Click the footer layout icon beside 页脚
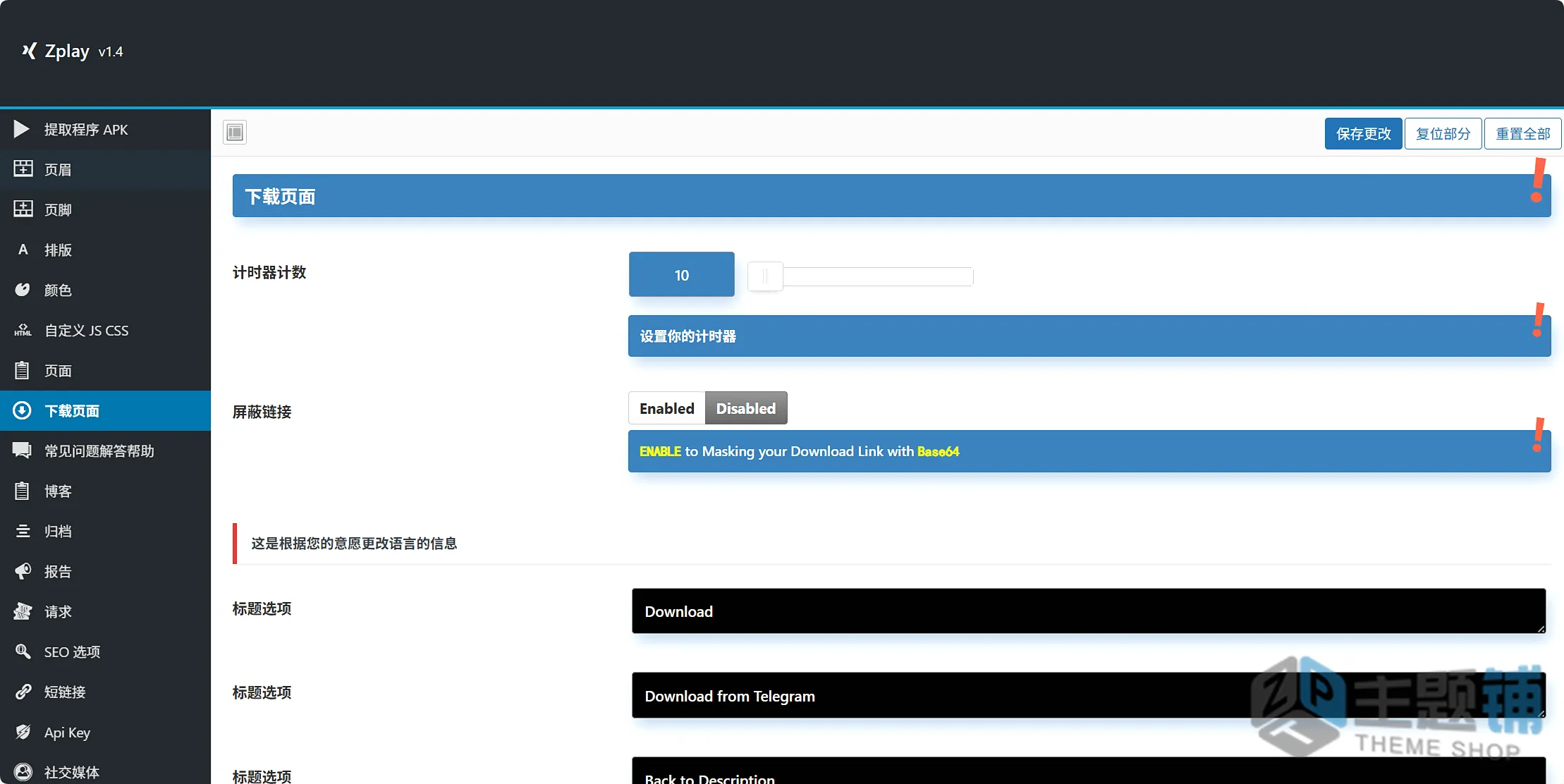The height and width of the screenshot is (784, 1564). [23, 209]
